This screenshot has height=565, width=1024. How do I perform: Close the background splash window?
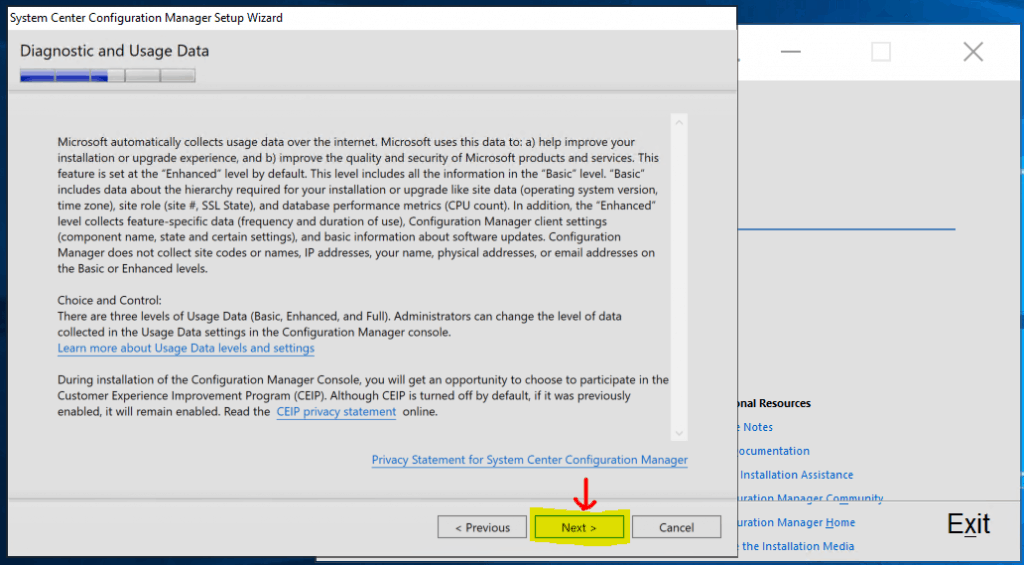coord(973,52)
